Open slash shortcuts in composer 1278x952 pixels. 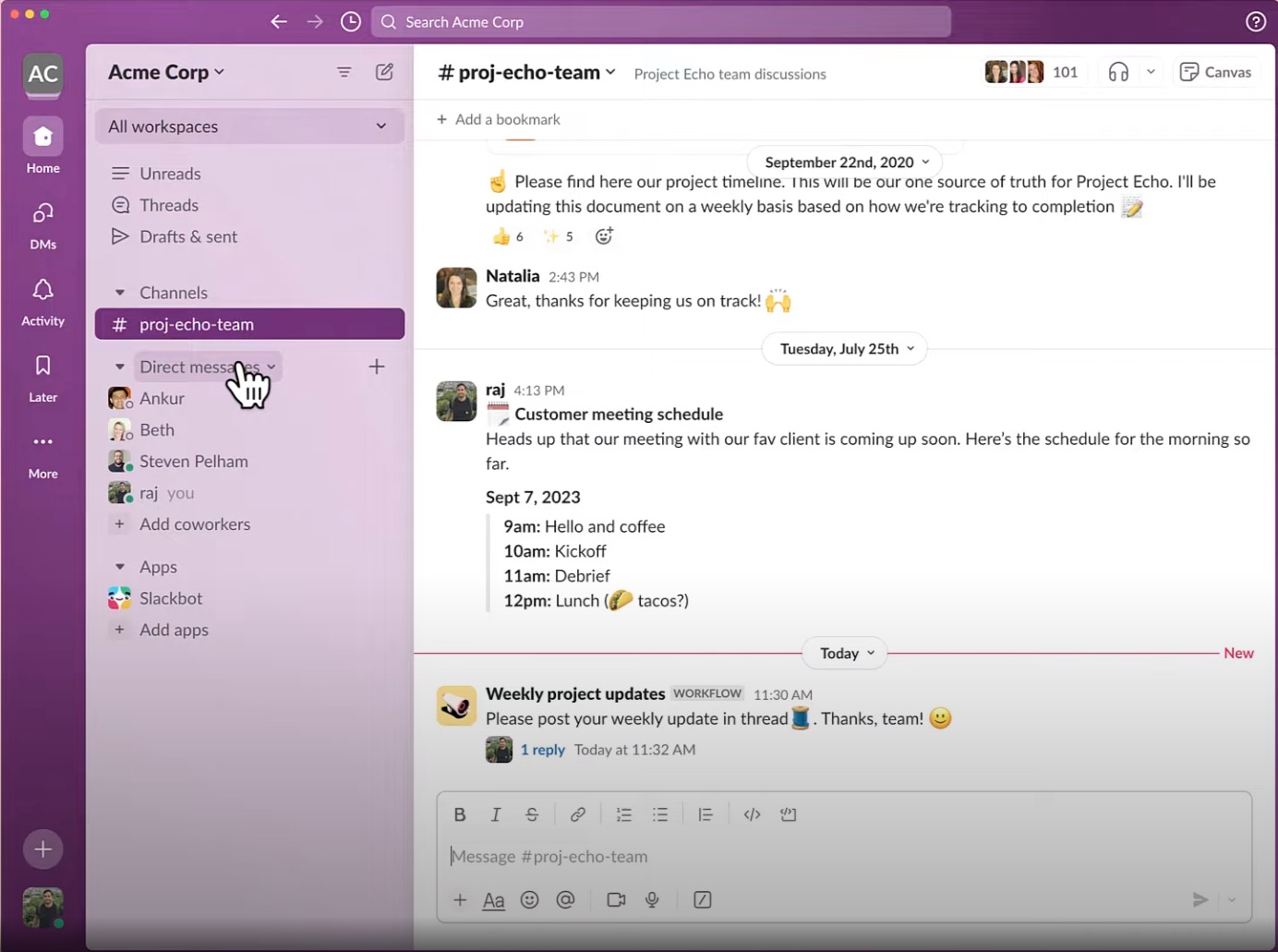click(x=703, y=899)
